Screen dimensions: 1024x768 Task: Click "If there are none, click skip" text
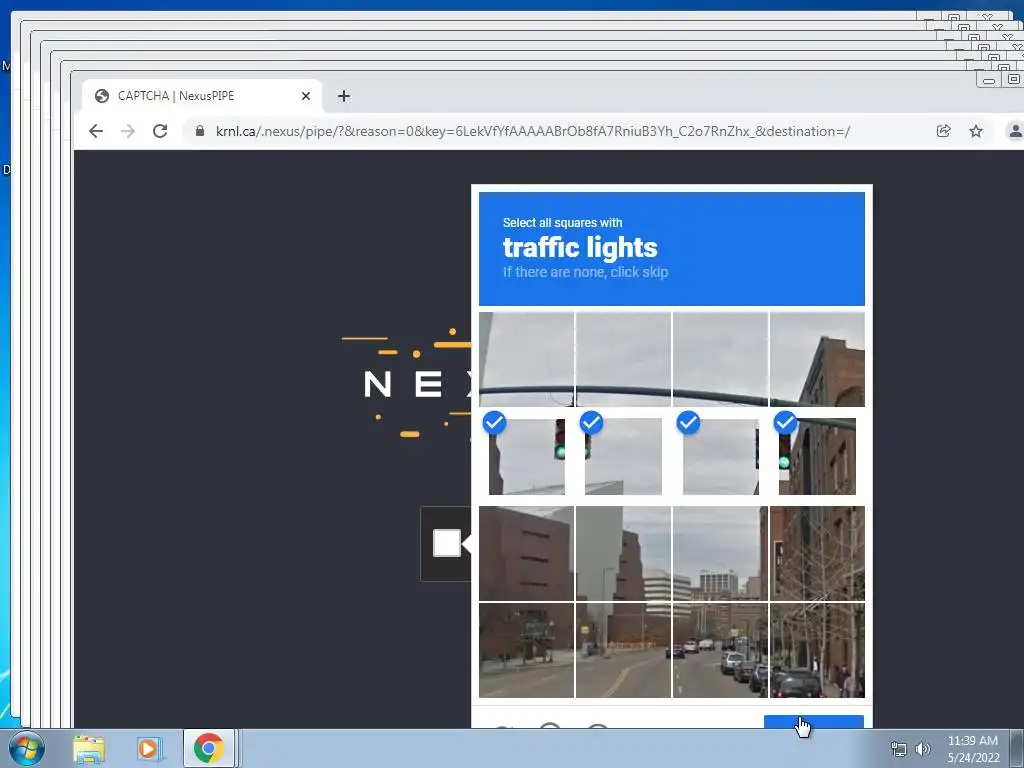click(585, 272)
